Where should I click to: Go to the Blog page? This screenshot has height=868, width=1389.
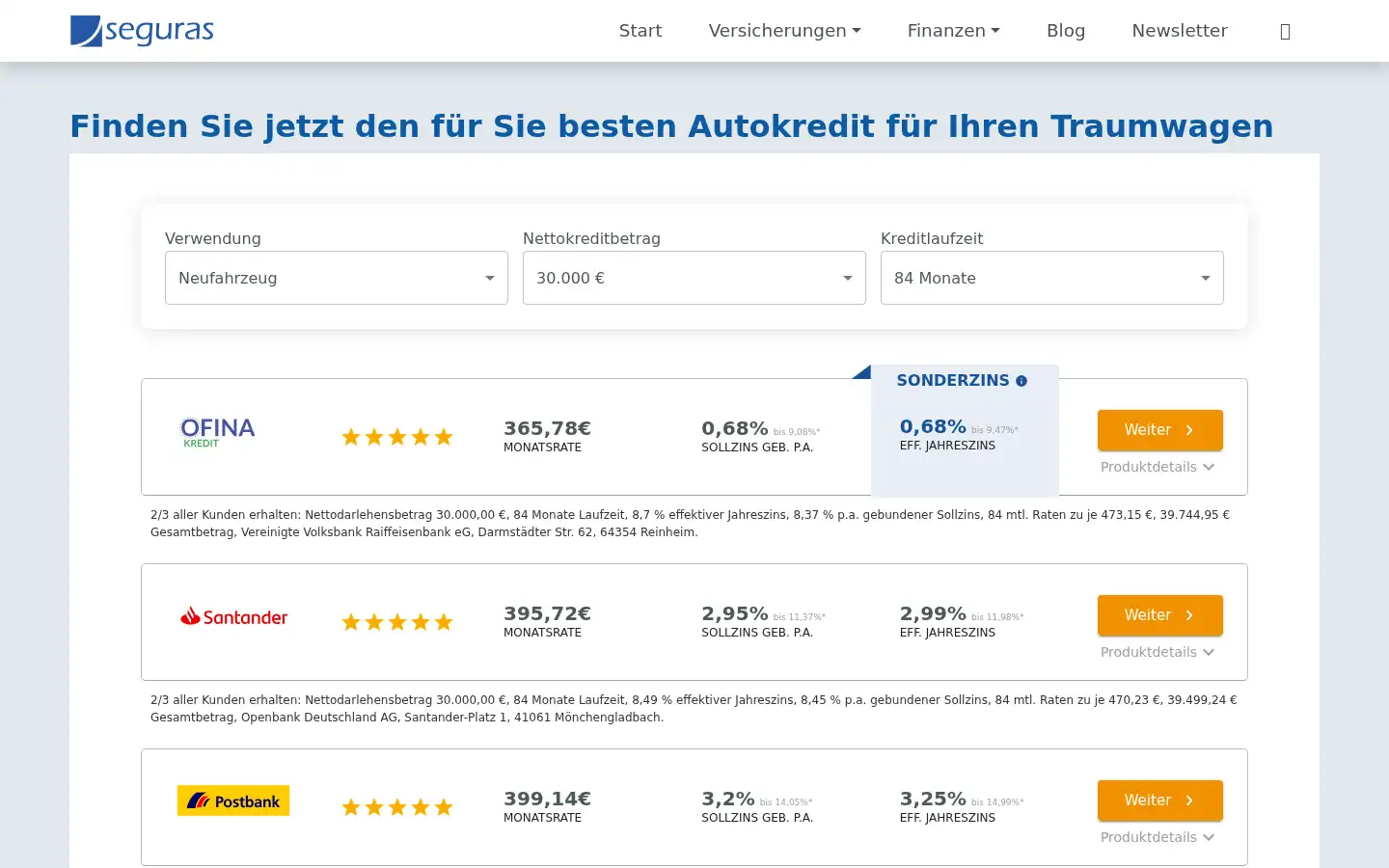coord(1066,31)
